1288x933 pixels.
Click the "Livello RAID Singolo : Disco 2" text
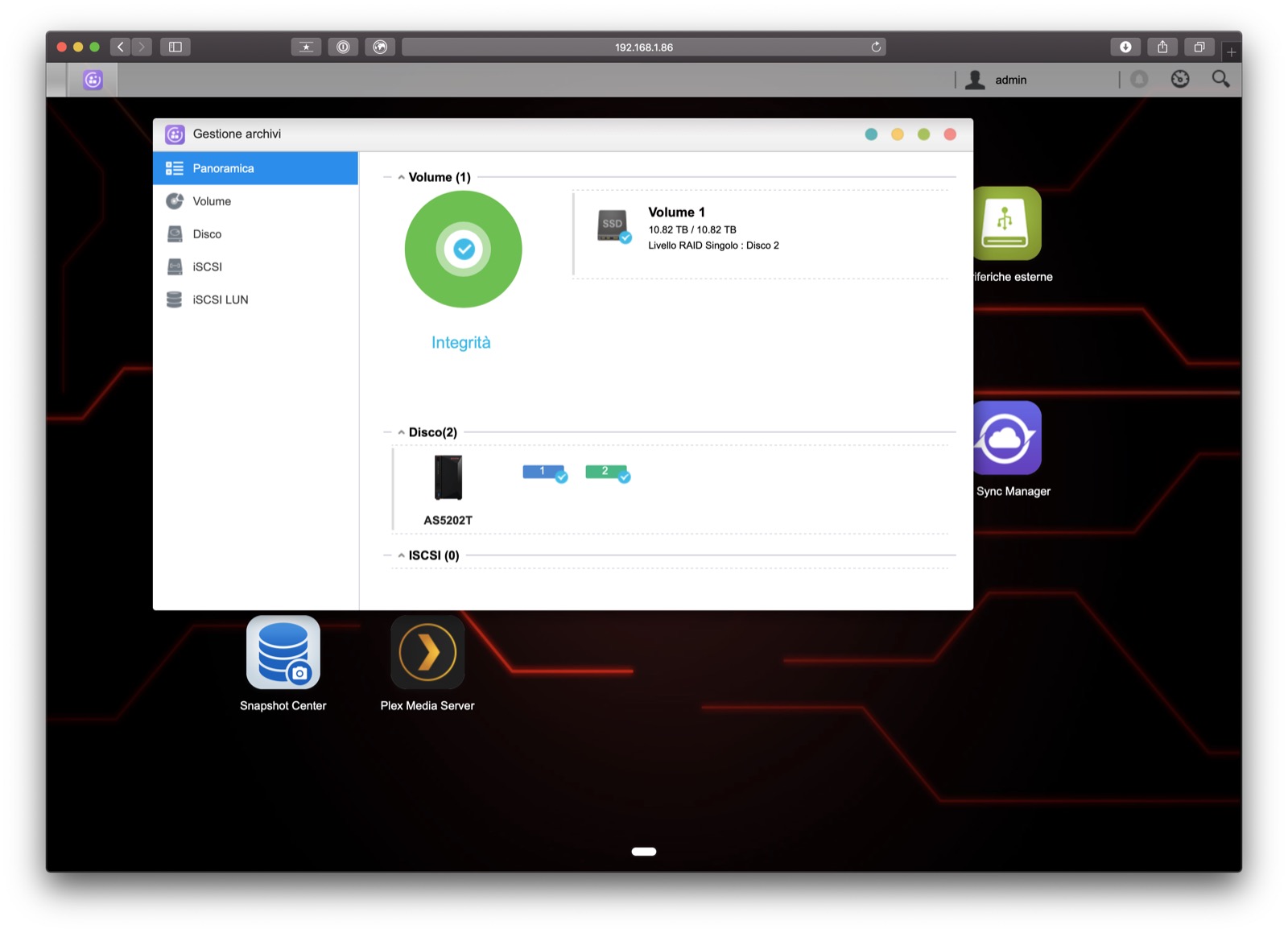click(x=713, y=246)
